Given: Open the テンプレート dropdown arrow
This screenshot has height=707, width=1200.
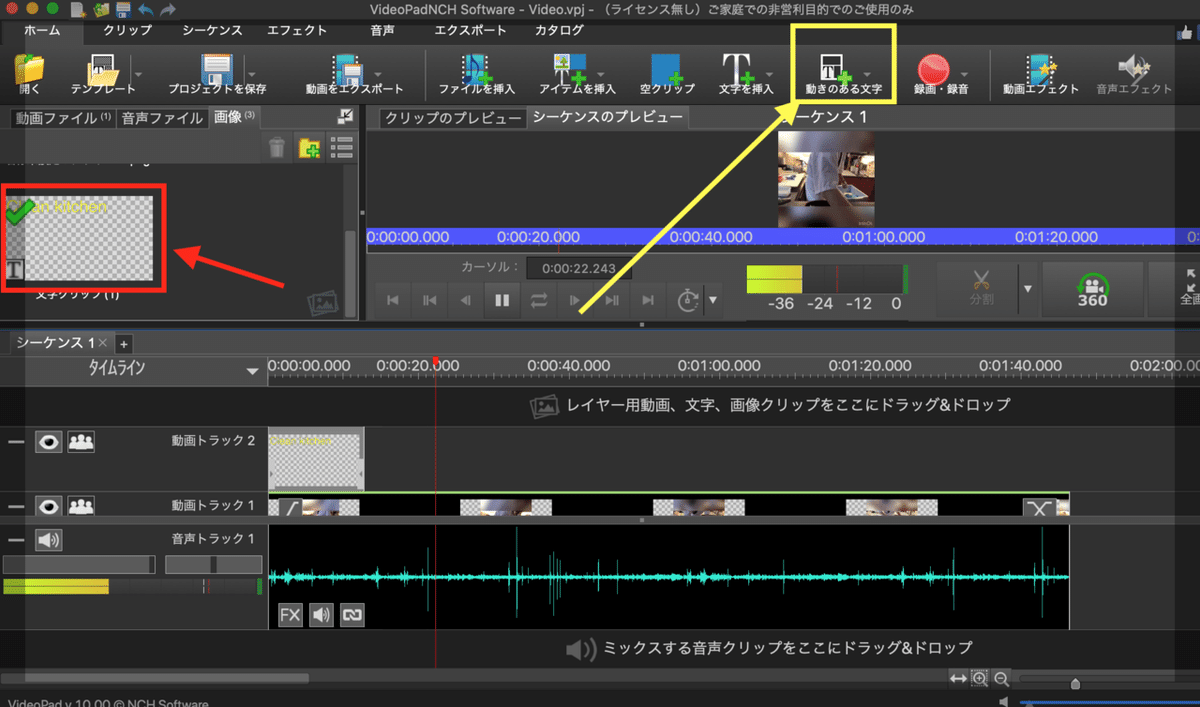Looking at the screenshot, I should [x=137, y=74].
